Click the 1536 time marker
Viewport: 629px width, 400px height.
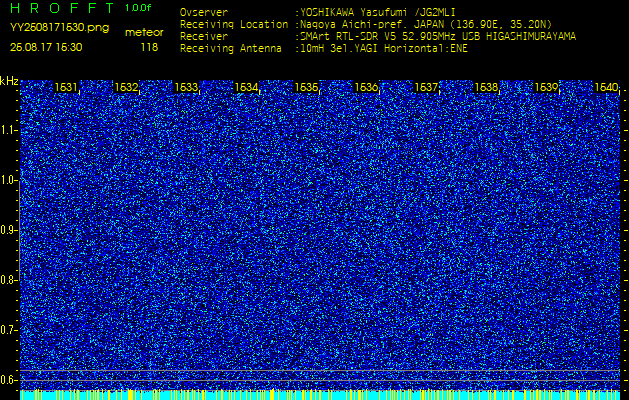pyautogui.click(x=366, y=87)
